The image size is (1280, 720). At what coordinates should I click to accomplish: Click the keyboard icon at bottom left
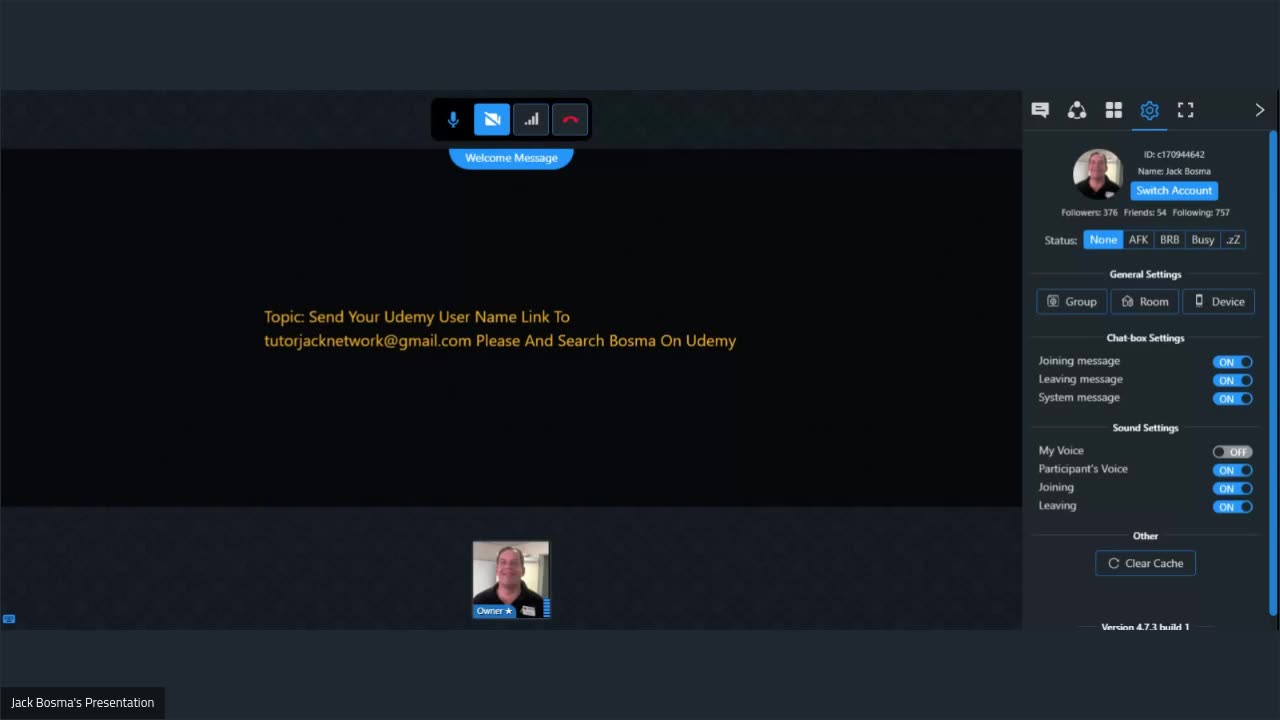pyautogui.click(x=9, y=619)
